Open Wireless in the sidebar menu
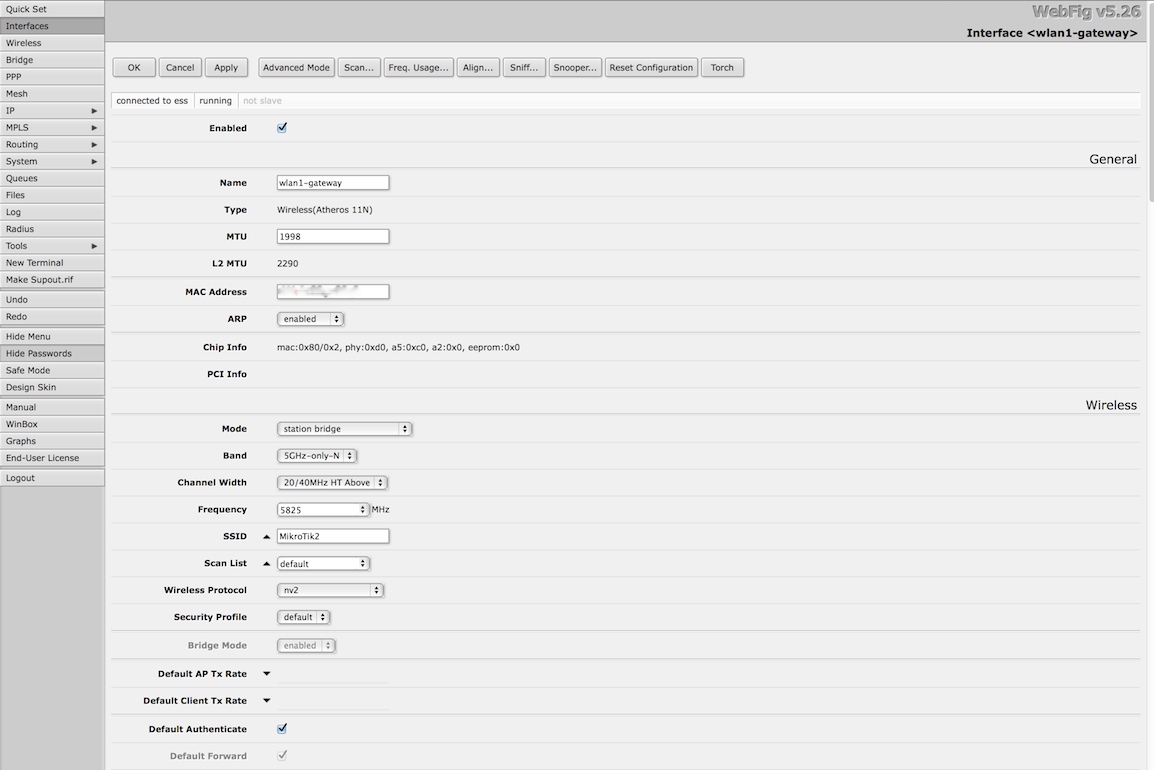 (52, 43)
